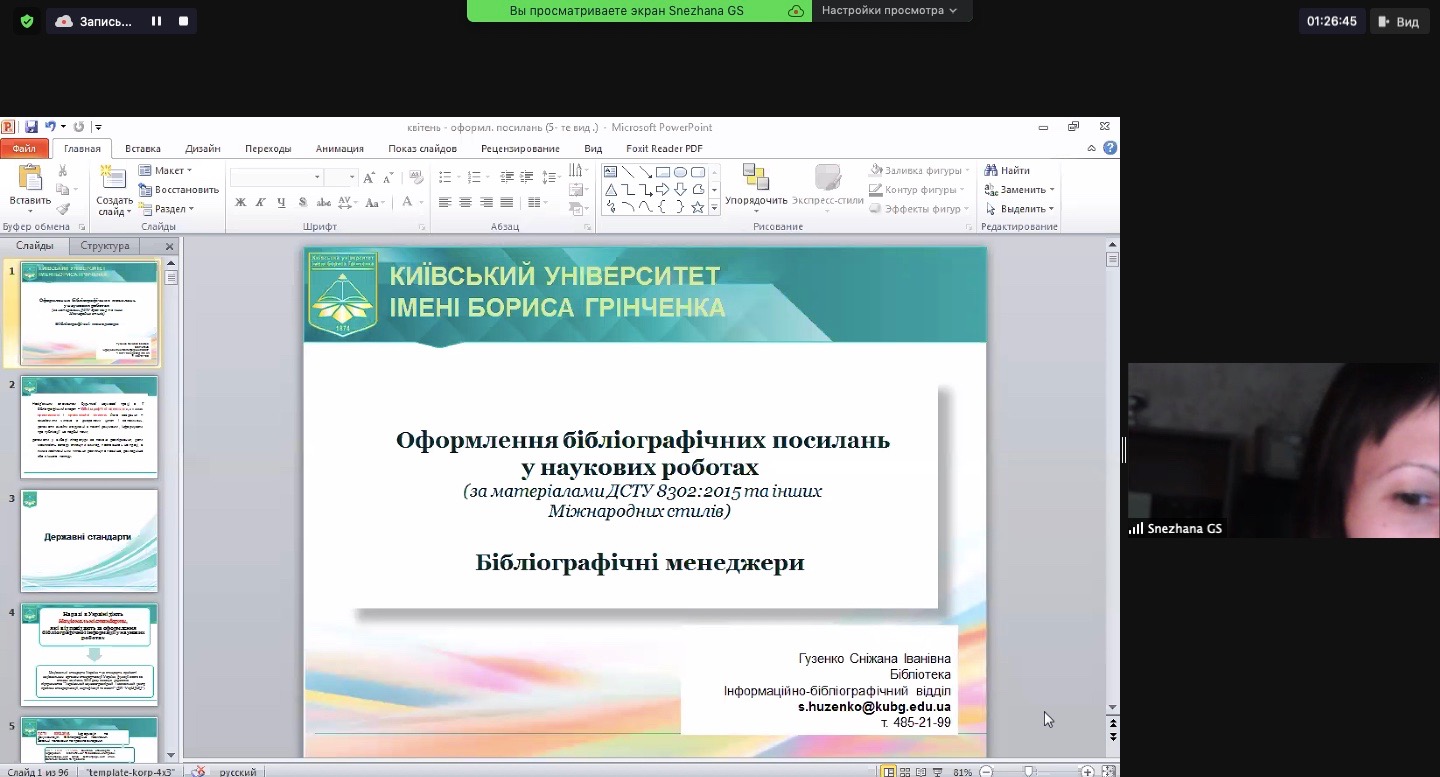Click the Paste (Вставить) clipboard icon

[30, 180]
